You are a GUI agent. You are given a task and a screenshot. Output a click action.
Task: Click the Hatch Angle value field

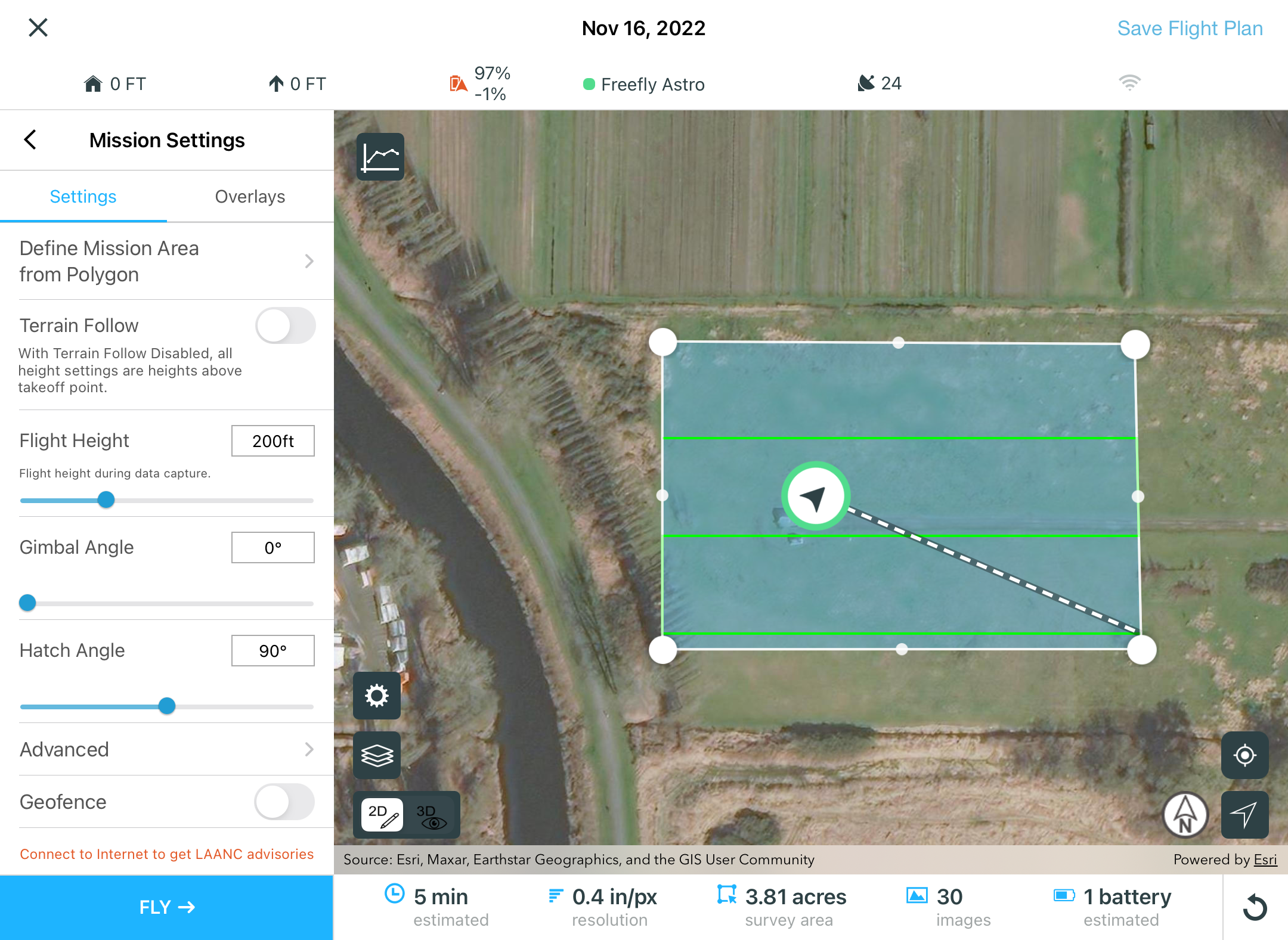tap(273, 650)
